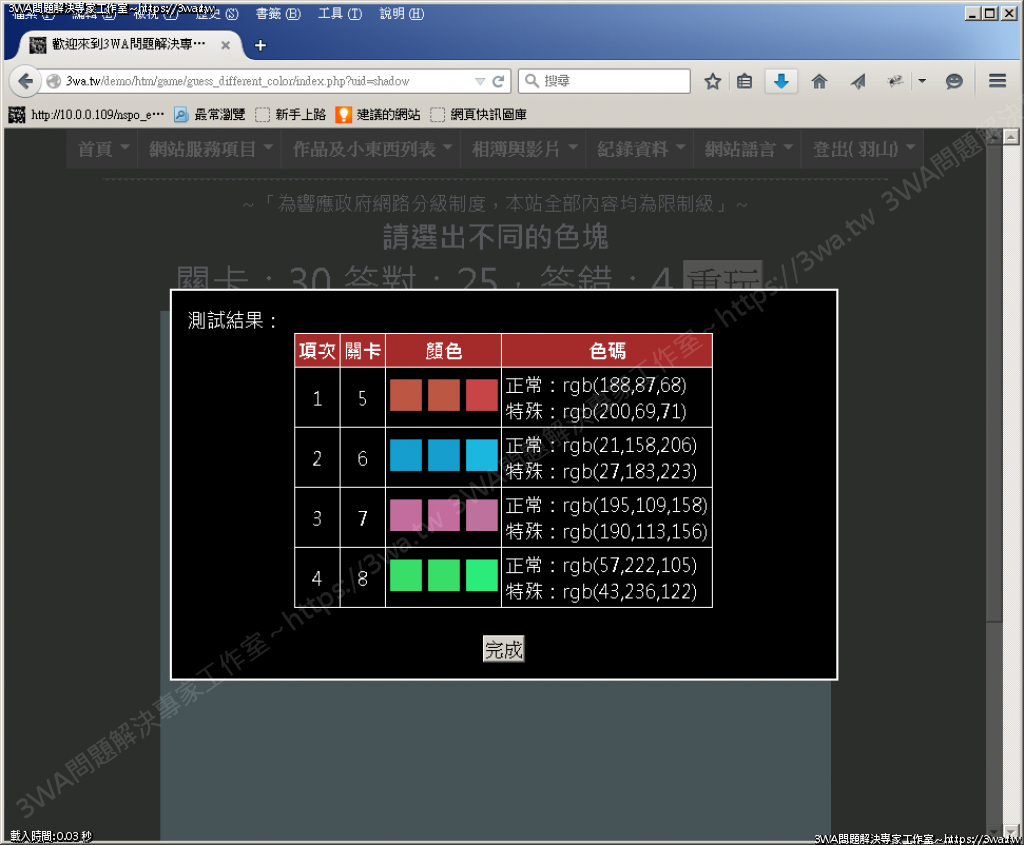Click the special green swatch in row 4
The width and height of the screenshot is (1024, 845).
tap(481, 576)
